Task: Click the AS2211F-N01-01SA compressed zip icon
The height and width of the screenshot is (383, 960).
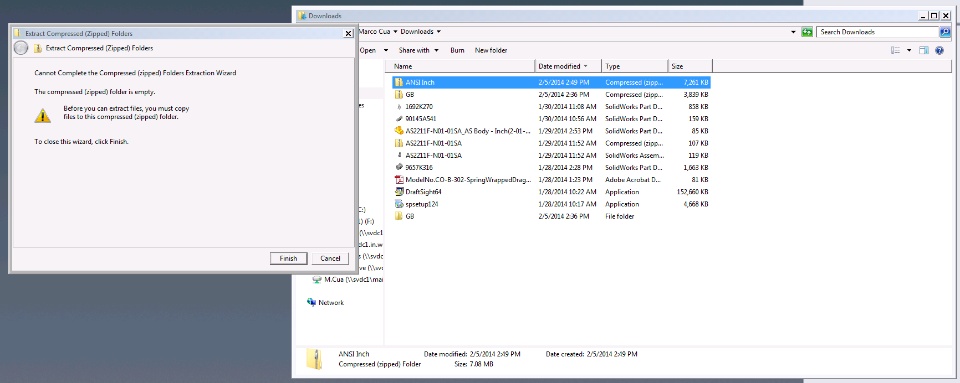Action: (399, 143)
